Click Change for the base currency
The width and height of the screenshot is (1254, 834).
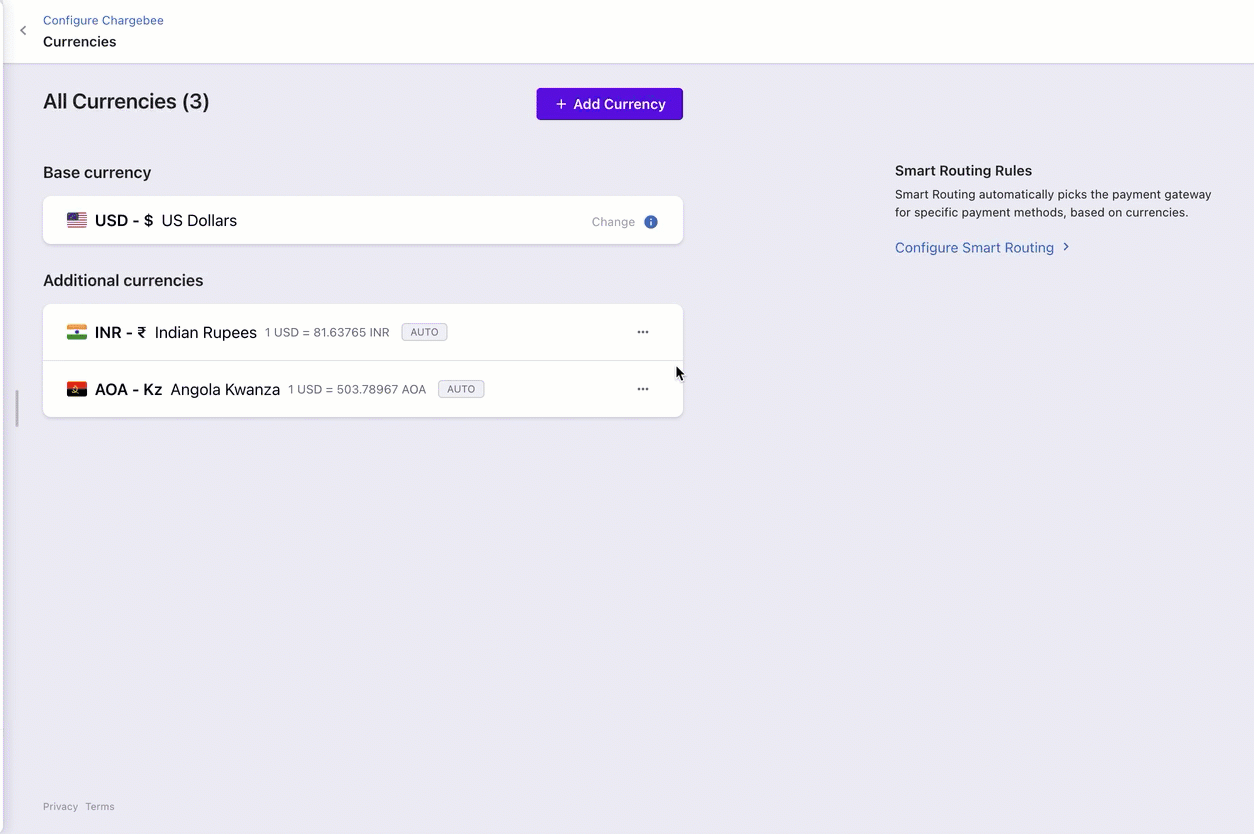click(x=613, y=222)
